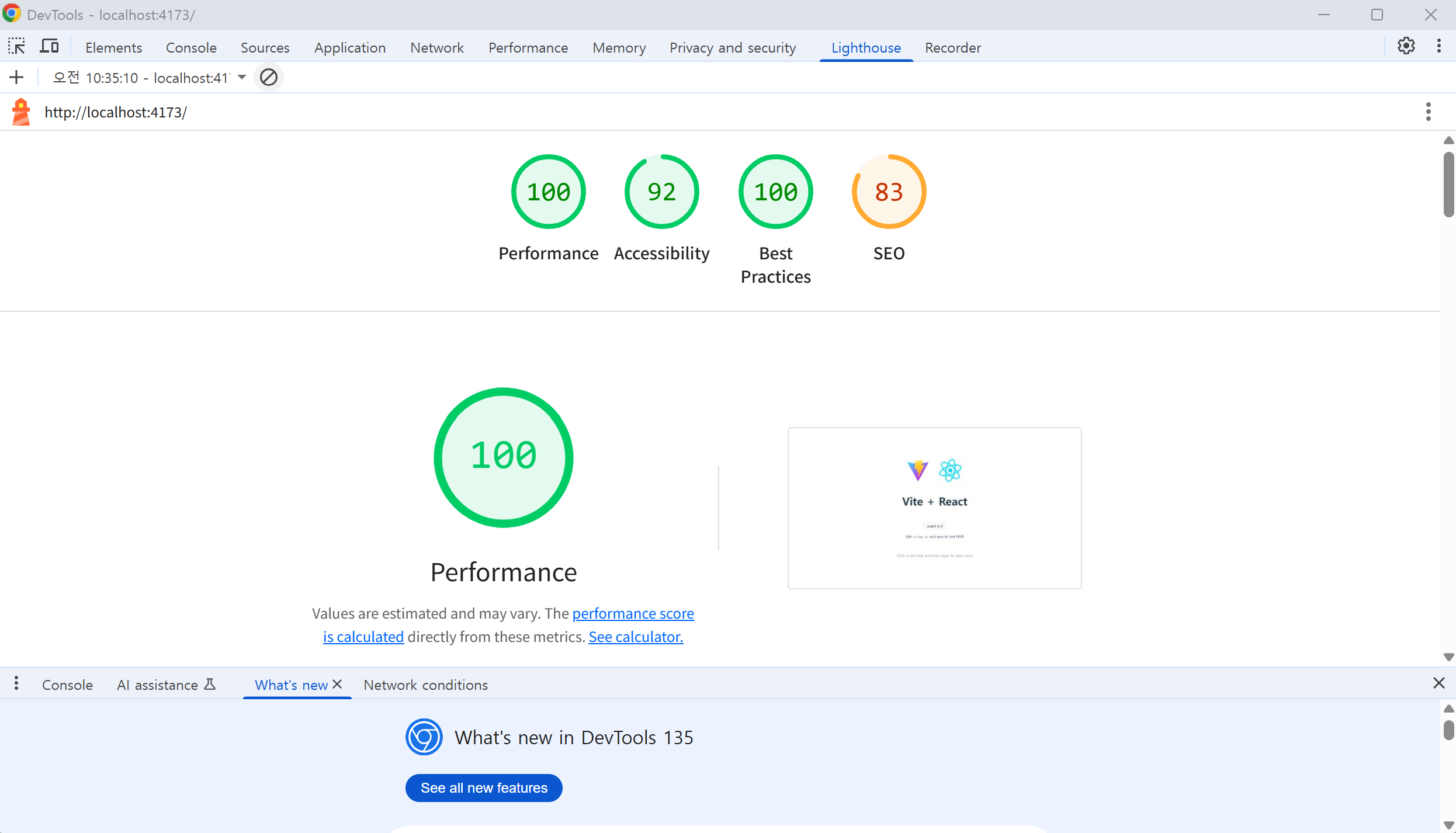Close the bottom drawer panel
This screenshot has width=1456, height=833.
(x=1438, y=683)
